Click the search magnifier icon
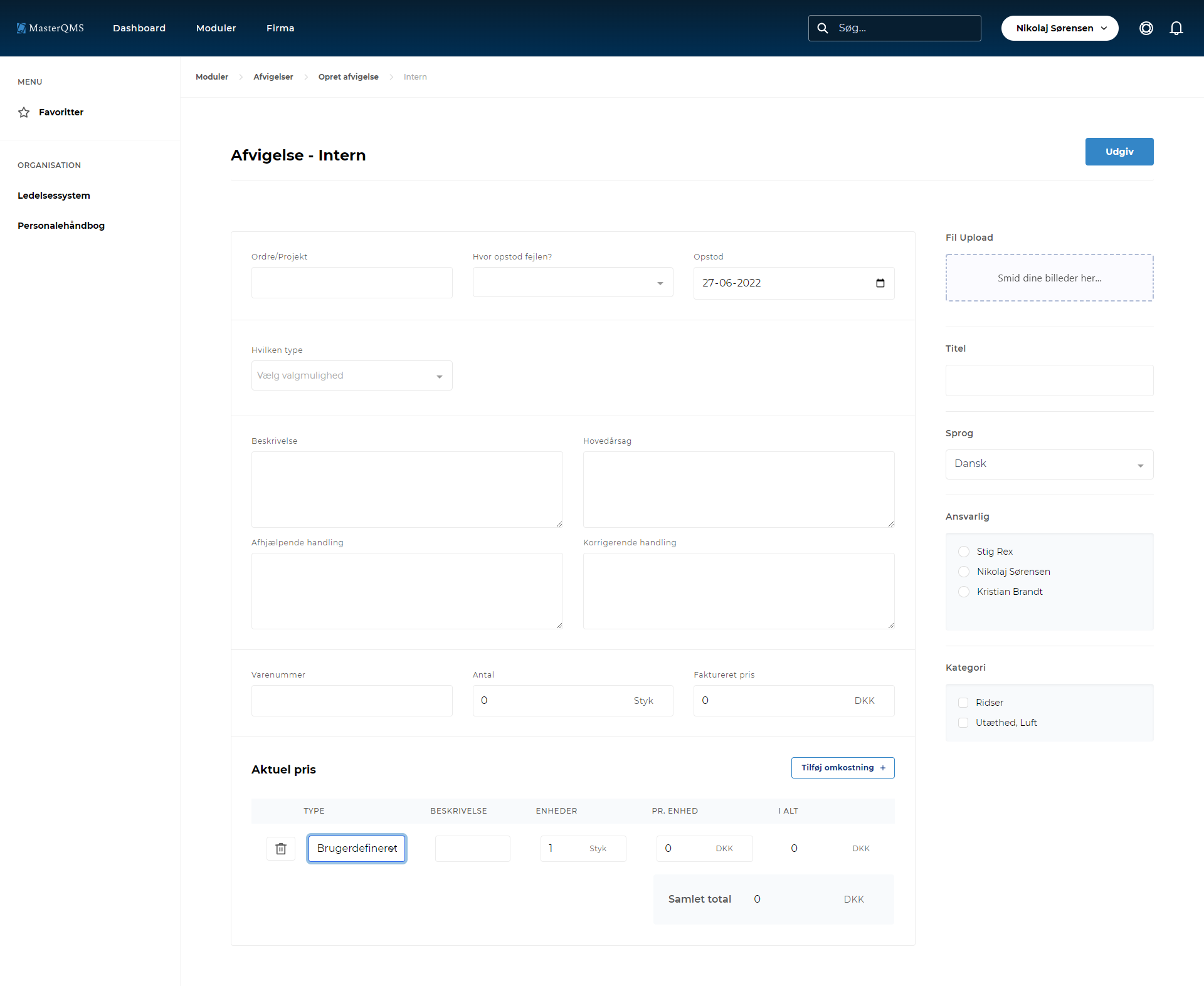 click(x=823, y=28)
